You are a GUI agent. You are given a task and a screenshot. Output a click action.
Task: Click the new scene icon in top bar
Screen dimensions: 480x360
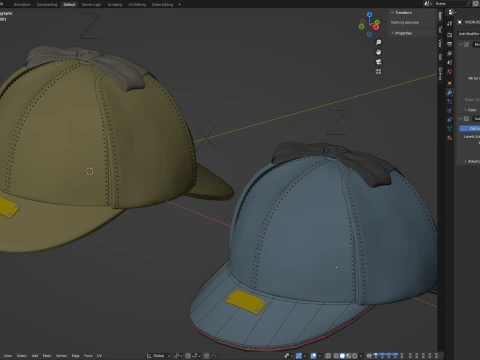(x=475, y=3)
